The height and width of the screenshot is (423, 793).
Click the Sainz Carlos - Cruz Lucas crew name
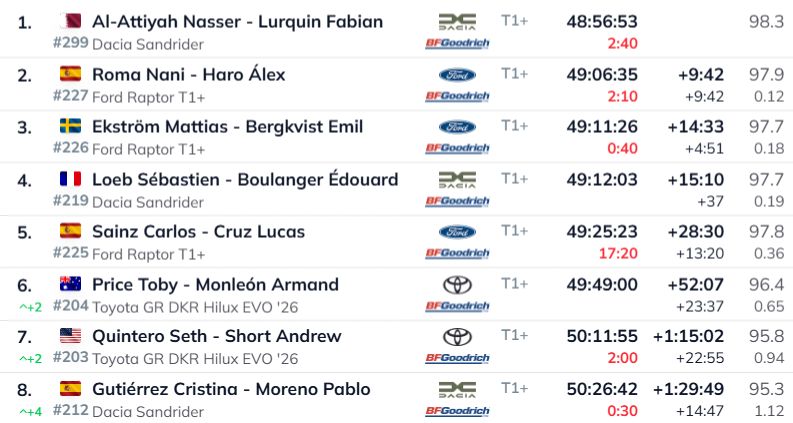[198, 232]
